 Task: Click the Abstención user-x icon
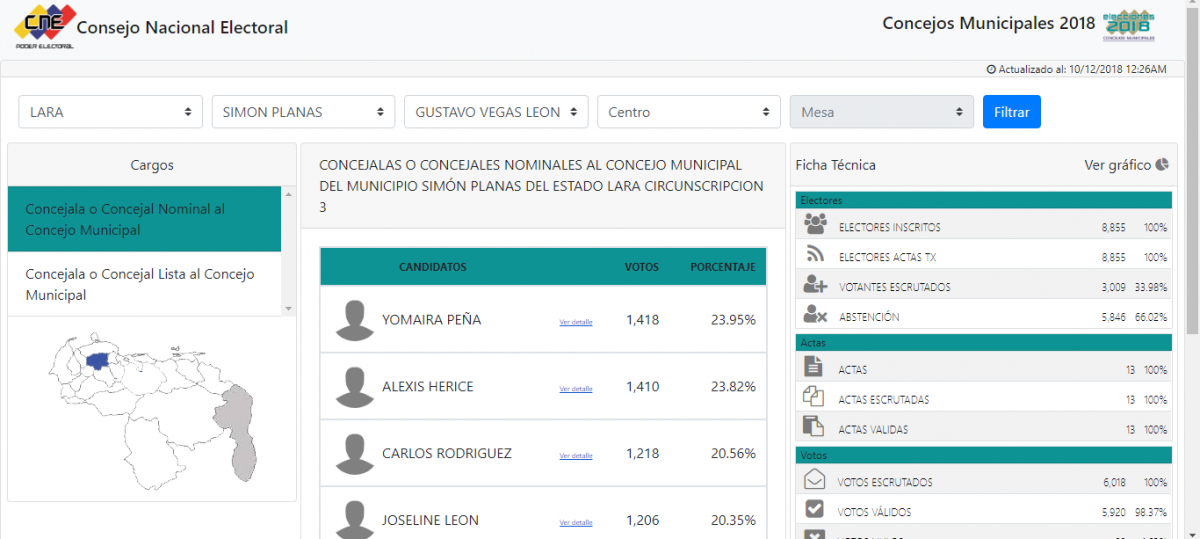815,315
